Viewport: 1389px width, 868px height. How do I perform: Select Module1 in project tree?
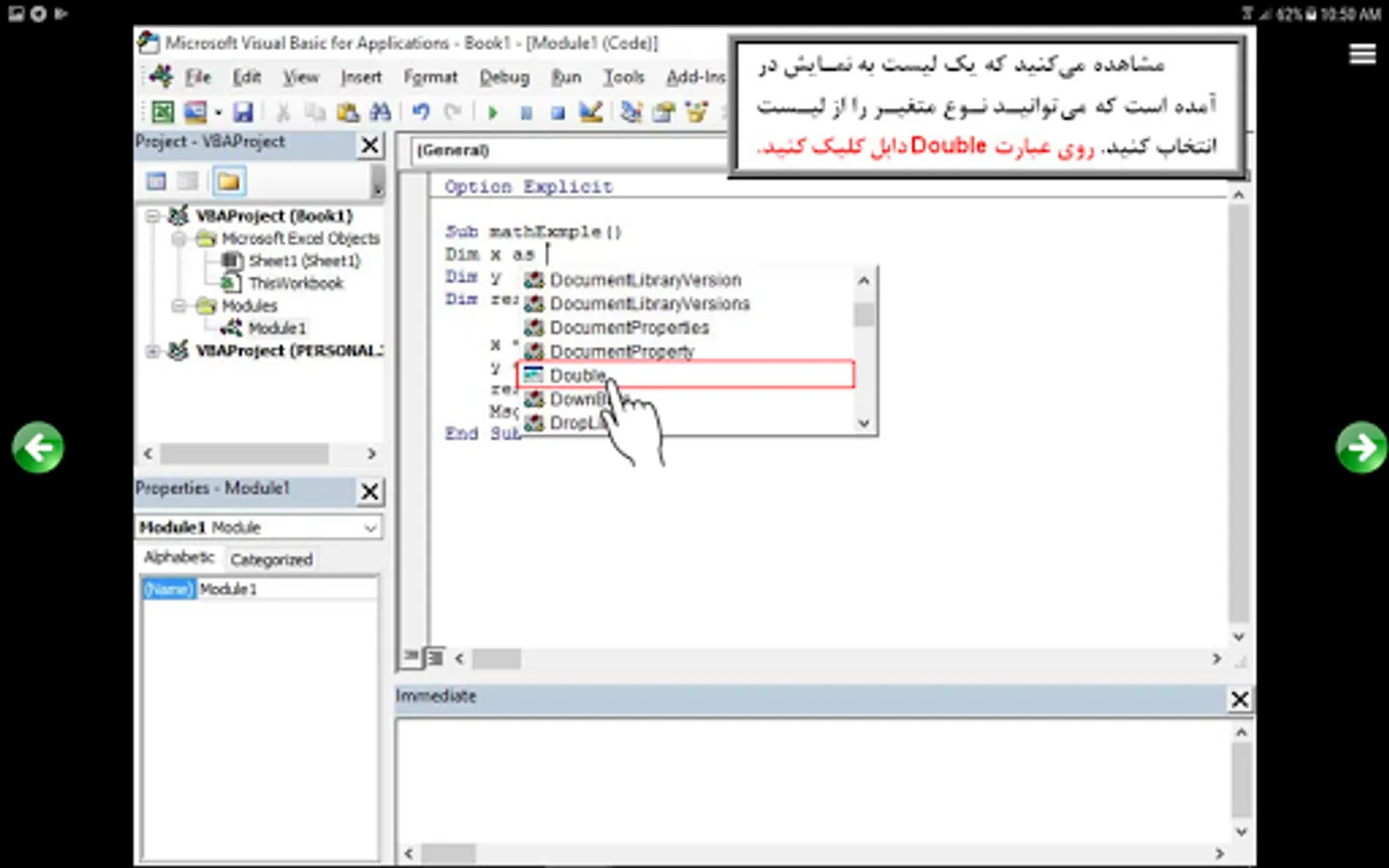pyautogui.click(x=277, y=329)
